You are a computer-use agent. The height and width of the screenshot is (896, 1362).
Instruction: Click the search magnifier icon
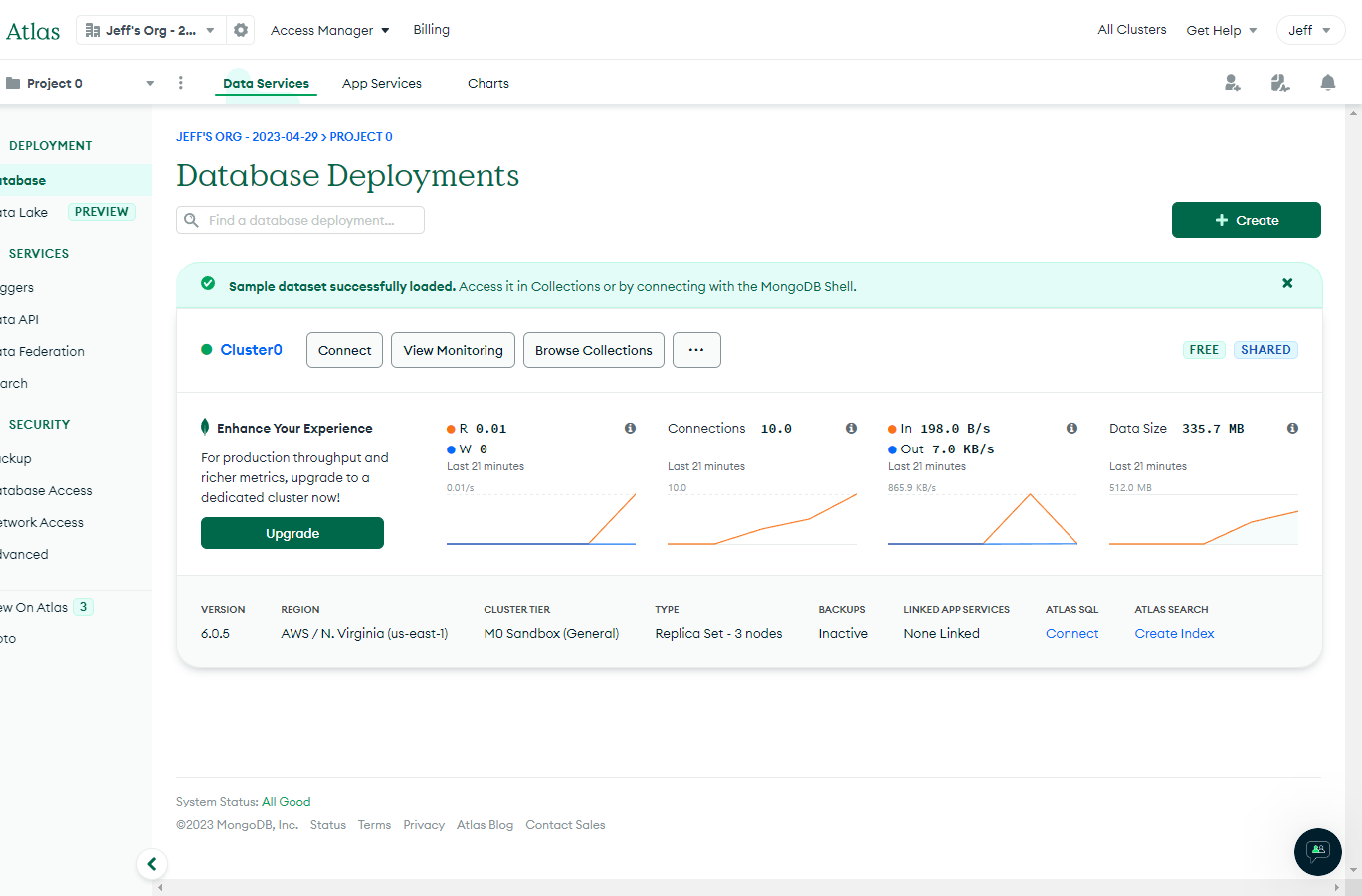click(192, 220)
